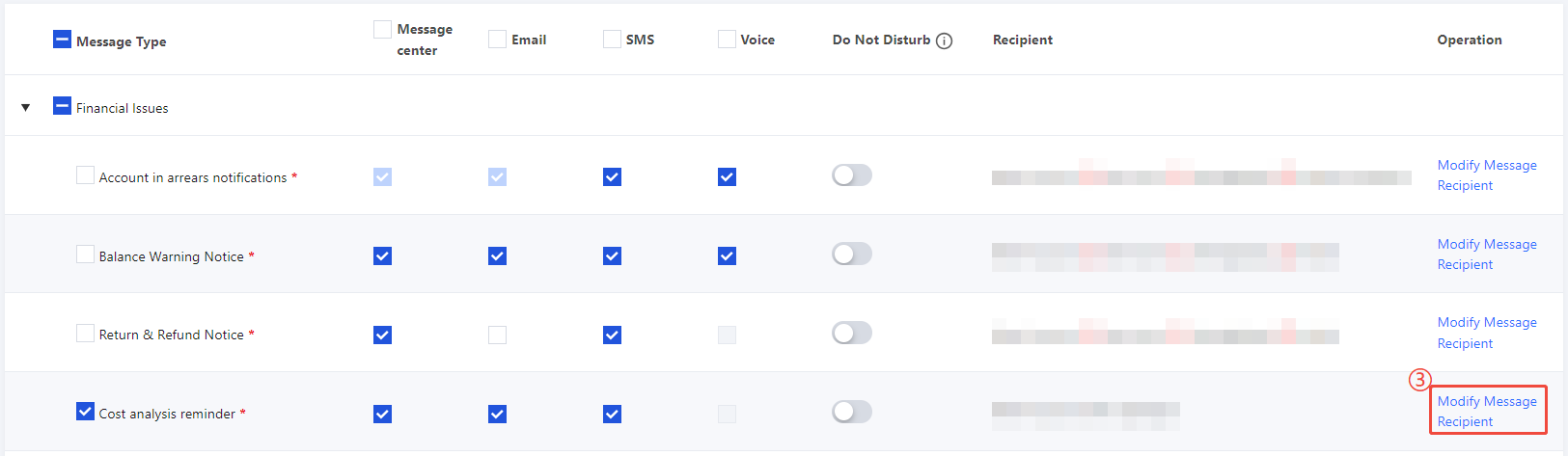Screen dimensions: 1568x456
Task: Uncheck the Cost analysis reminder row checkbox
Action: click(x=85, y=412)
